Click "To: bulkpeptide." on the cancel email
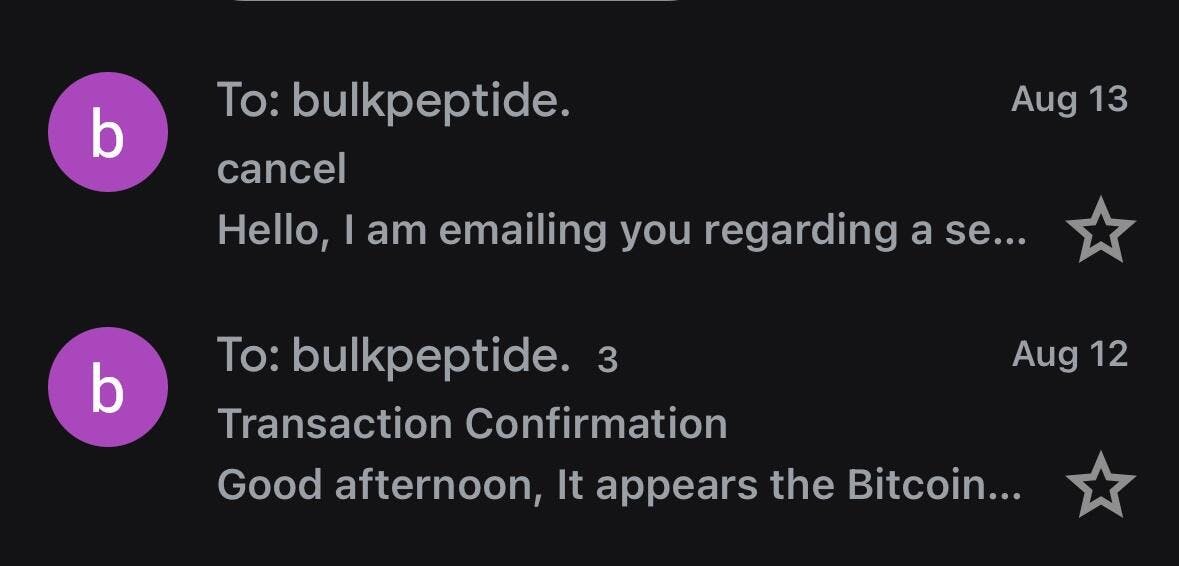Image resolution: width=1179 pixels, height=566 pixels. (x=393, y=101)
